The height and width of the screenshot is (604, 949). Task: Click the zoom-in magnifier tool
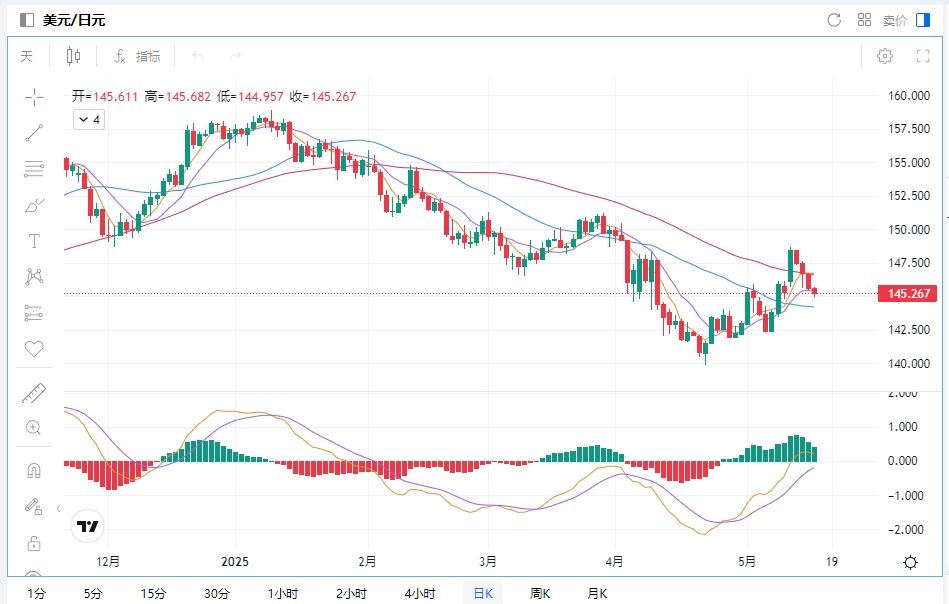[34, 428]
